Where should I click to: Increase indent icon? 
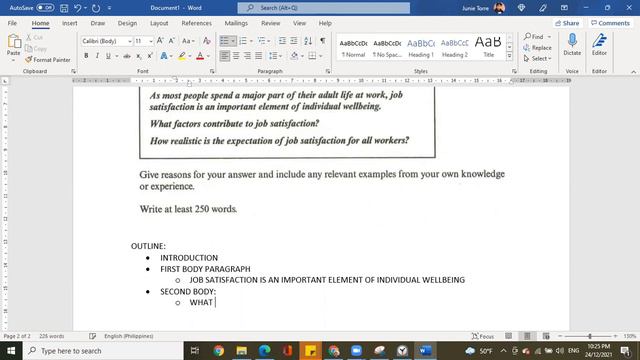[x=293, y=41]
